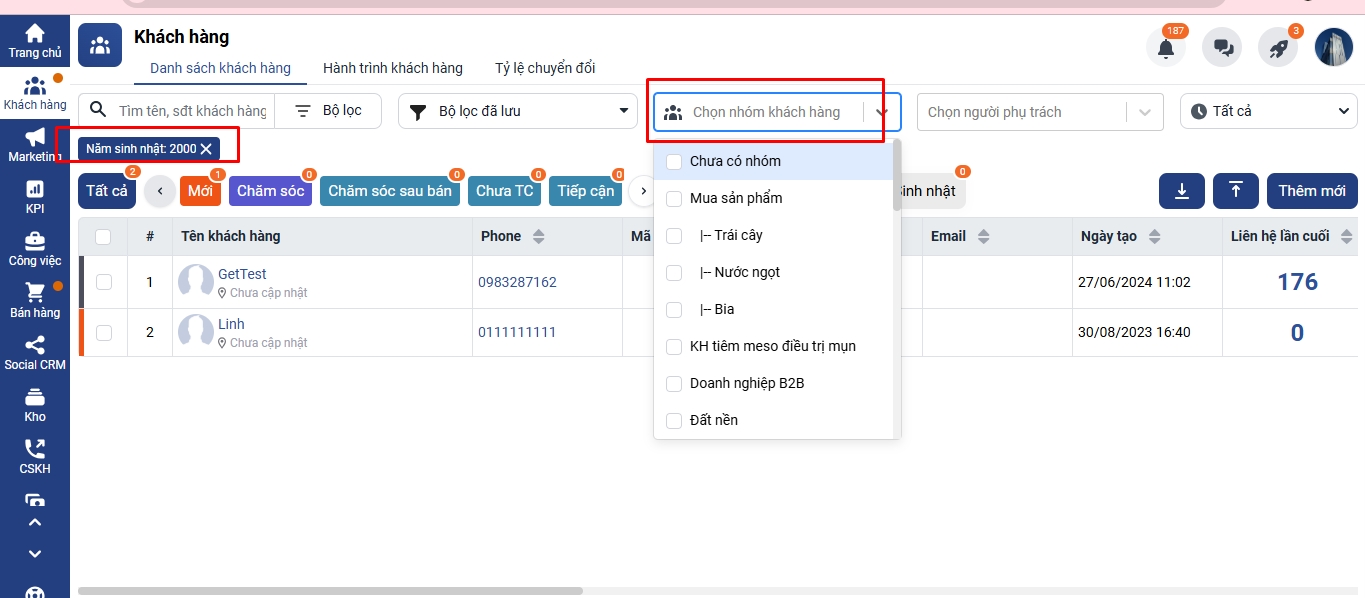This screenshot has width=1365, height=598.
Task: Open Social CRM in sidebar
Action: [x=35, y=353]
